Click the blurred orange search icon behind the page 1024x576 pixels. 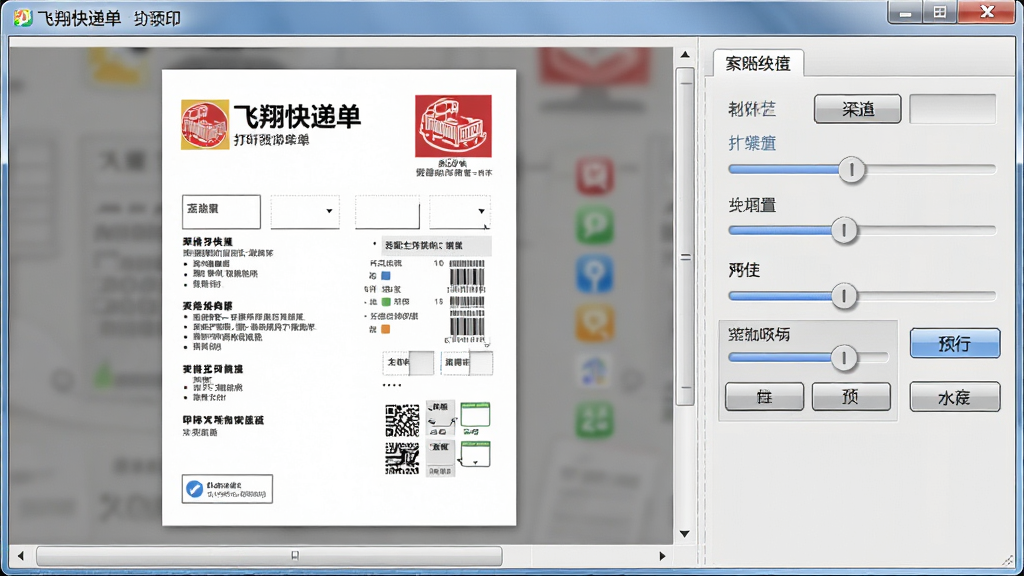point(595,323)
